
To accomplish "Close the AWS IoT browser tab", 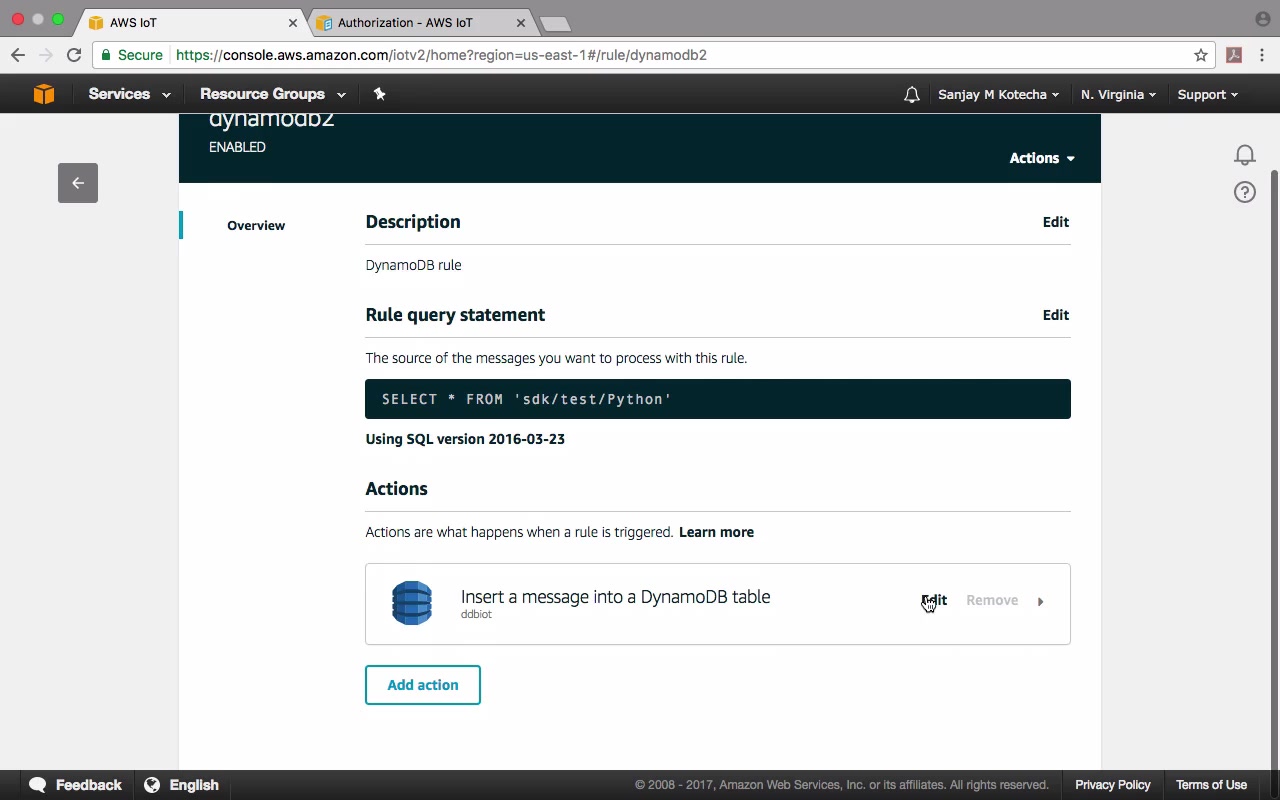I will point(293,23).
